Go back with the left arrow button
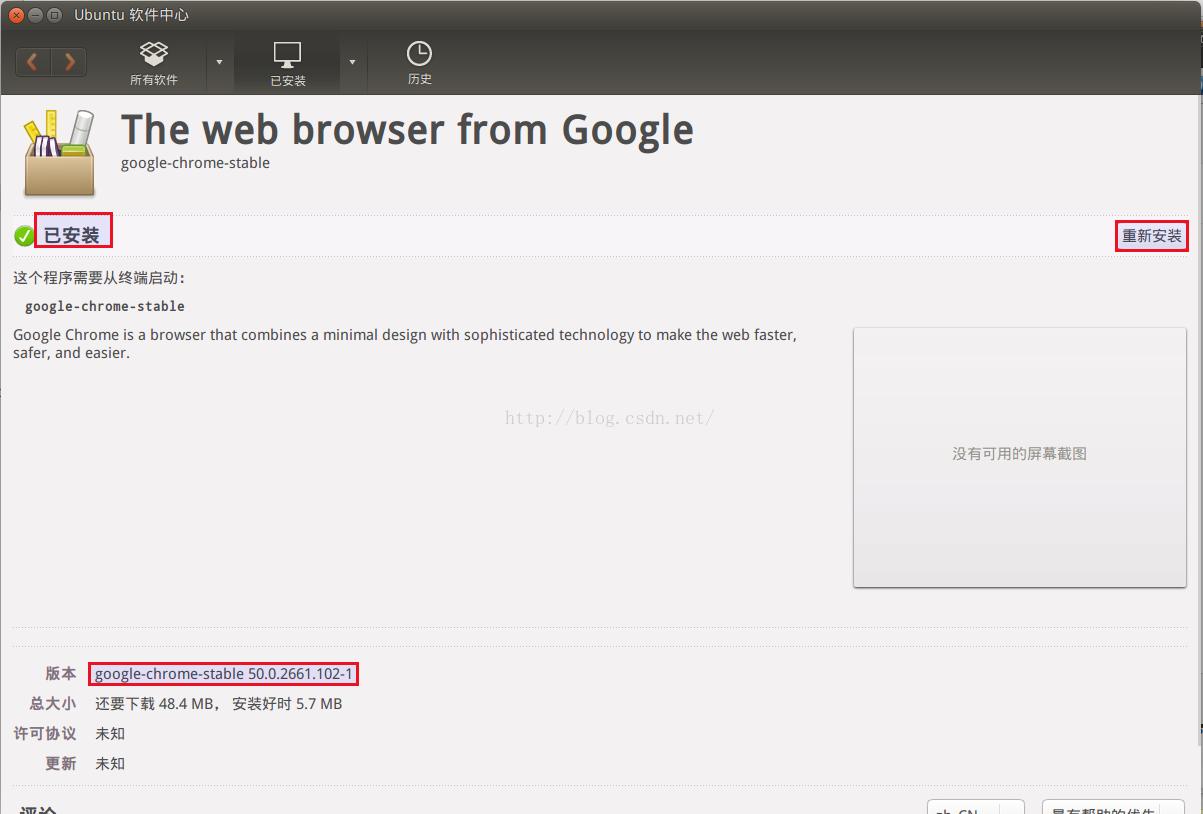 pos(33,62)
